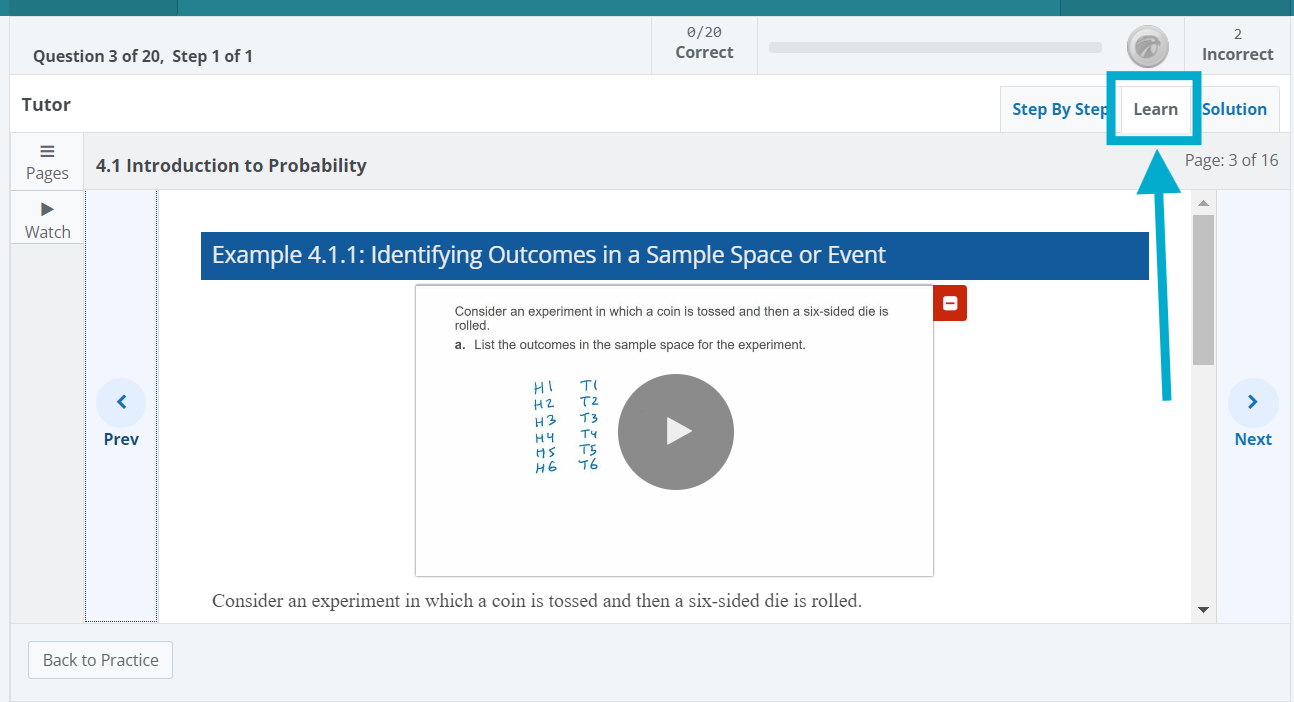
Task: Switch to the Step By Step tab
Action: (x=1059, y=109)
